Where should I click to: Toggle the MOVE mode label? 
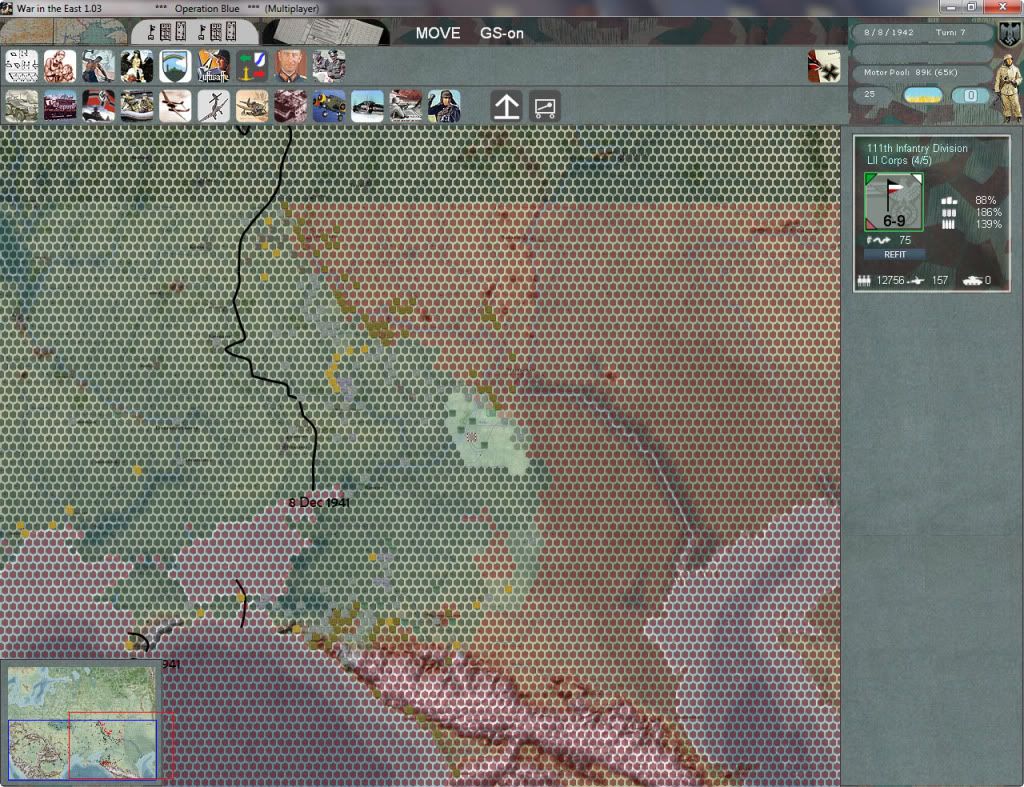click(438, 33)
